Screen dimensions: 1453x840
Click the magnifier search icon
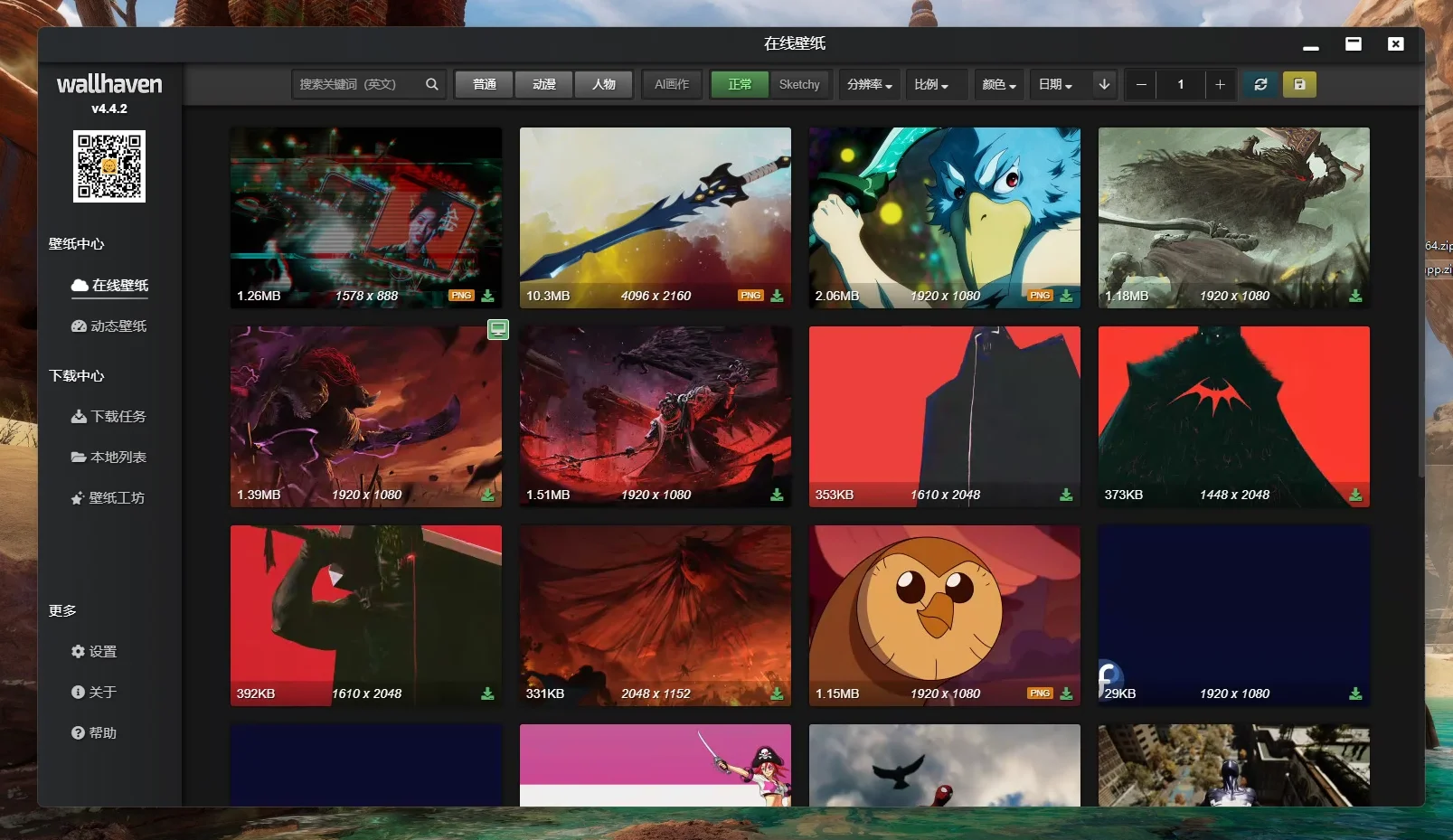coord(431,84)
